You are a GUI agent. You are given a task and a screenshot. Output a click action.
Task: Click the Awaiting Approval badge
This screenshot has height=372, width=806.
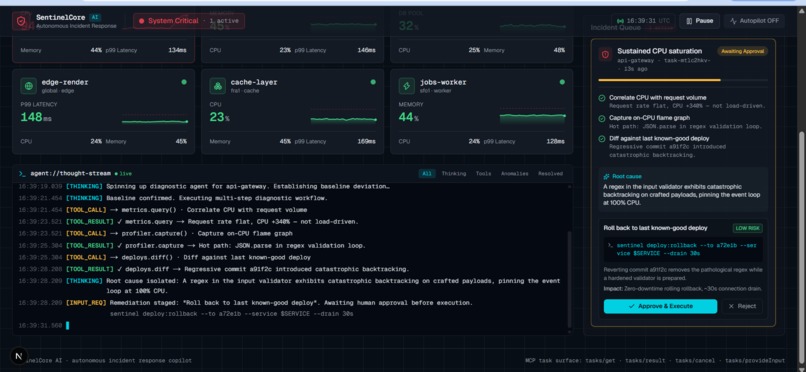pyautogui.click(x=742, y=51)
